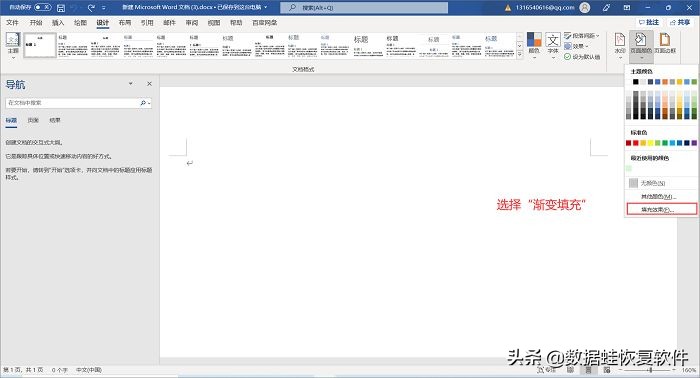This screenshot has height=378, width=700.
Task: Open the 颜色 (theme colors) palette
Action: point(534,45)
